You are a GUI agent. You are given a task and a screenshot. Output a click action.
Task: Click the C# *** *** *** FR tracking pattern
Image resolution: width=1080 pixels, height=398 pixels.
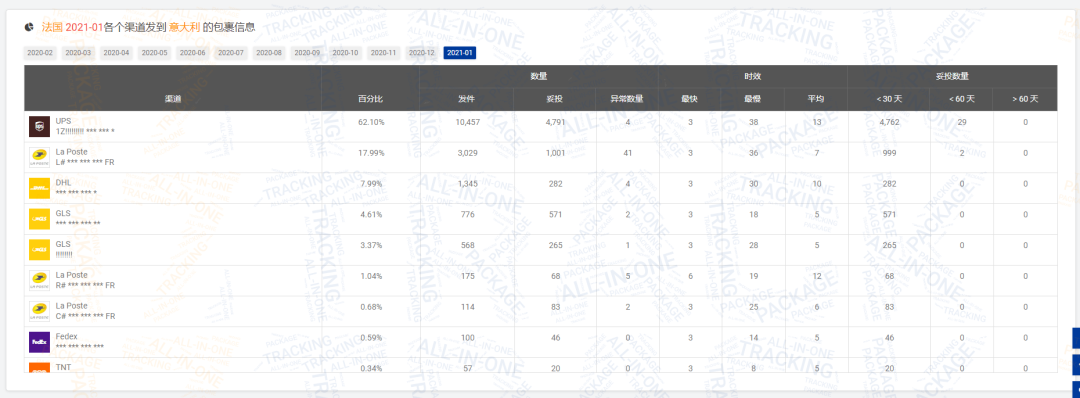click(x=85, y=316)
